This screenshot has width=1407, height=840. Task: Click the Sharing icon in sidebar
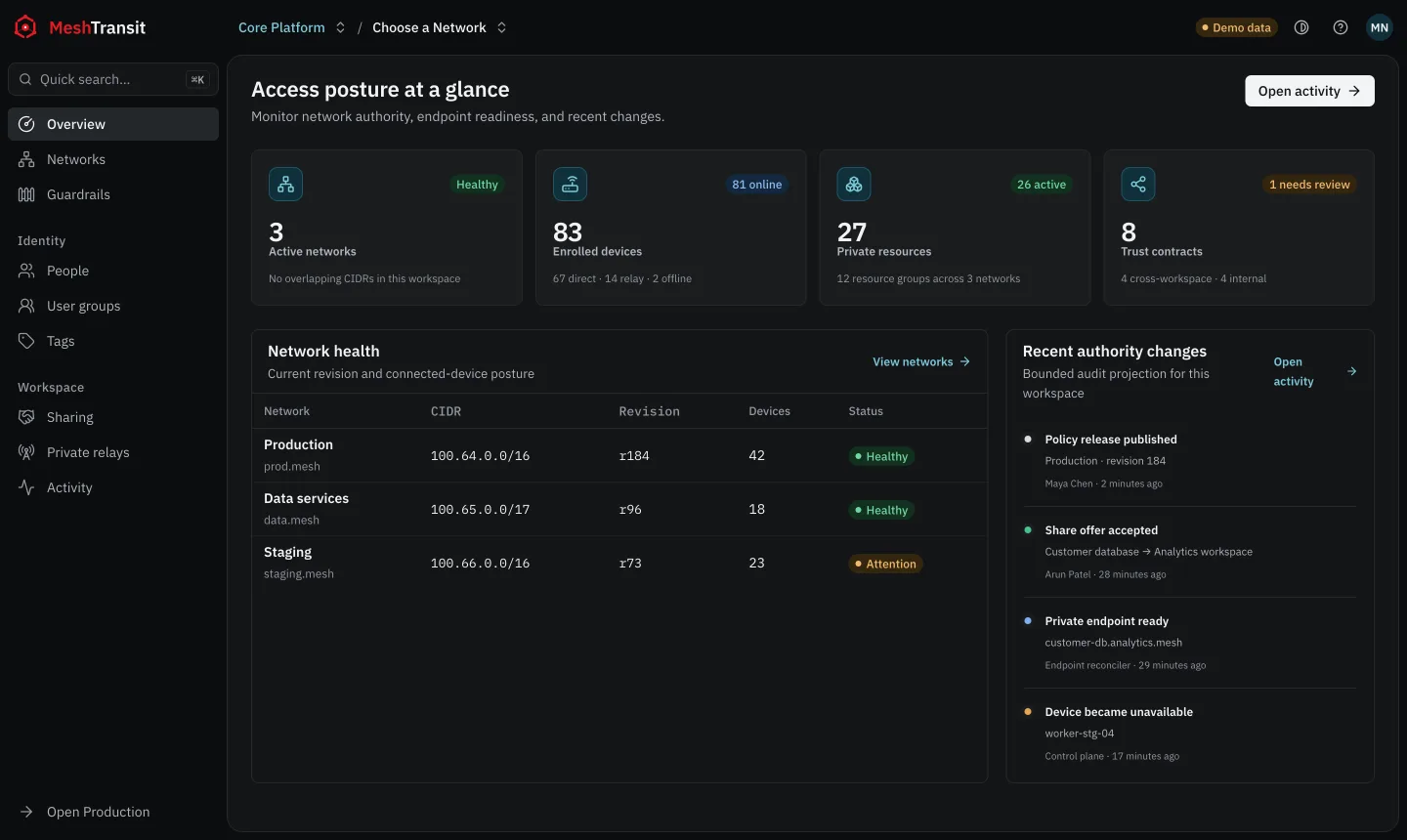tap(26, 417)
